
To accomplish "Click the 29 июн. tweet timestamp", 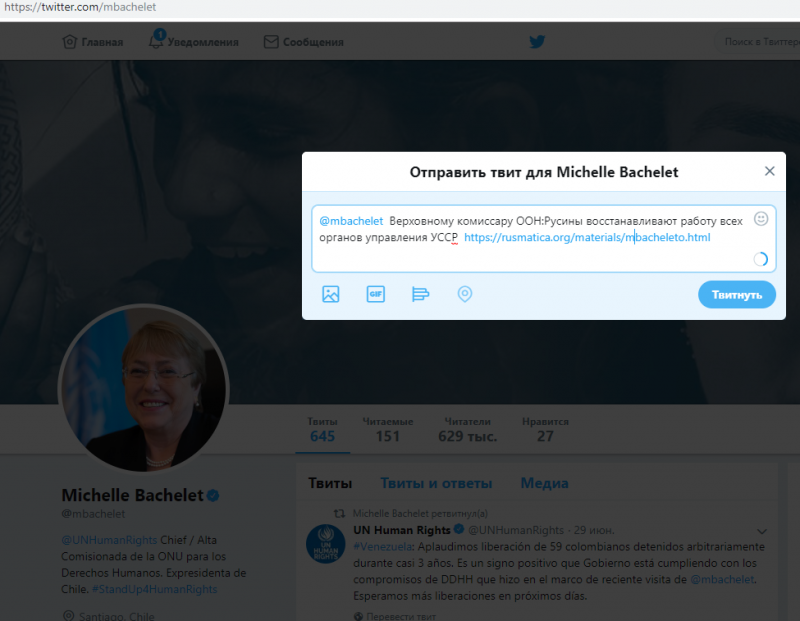I will [594, 530].
